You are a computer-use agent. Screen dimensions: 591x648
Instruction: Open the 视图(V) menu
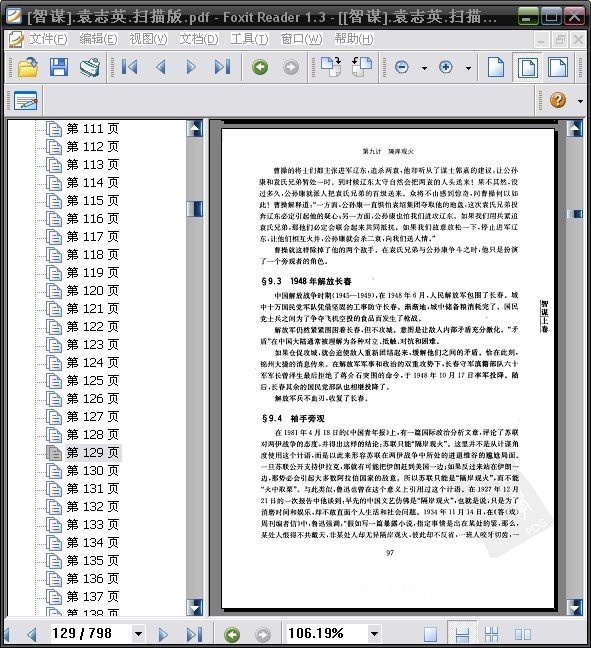[148, 39]
